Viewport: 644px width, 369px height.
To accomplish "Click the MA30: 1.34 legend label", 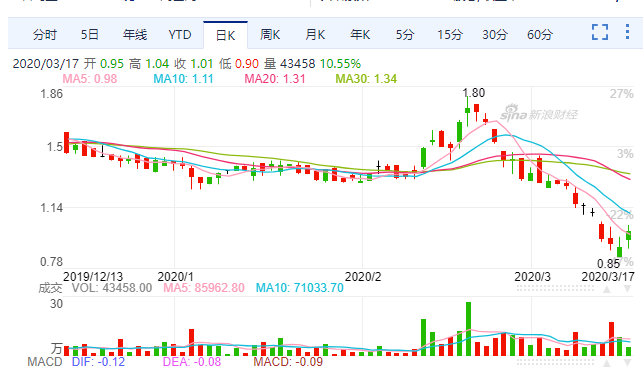I will [x=366, y=78].
